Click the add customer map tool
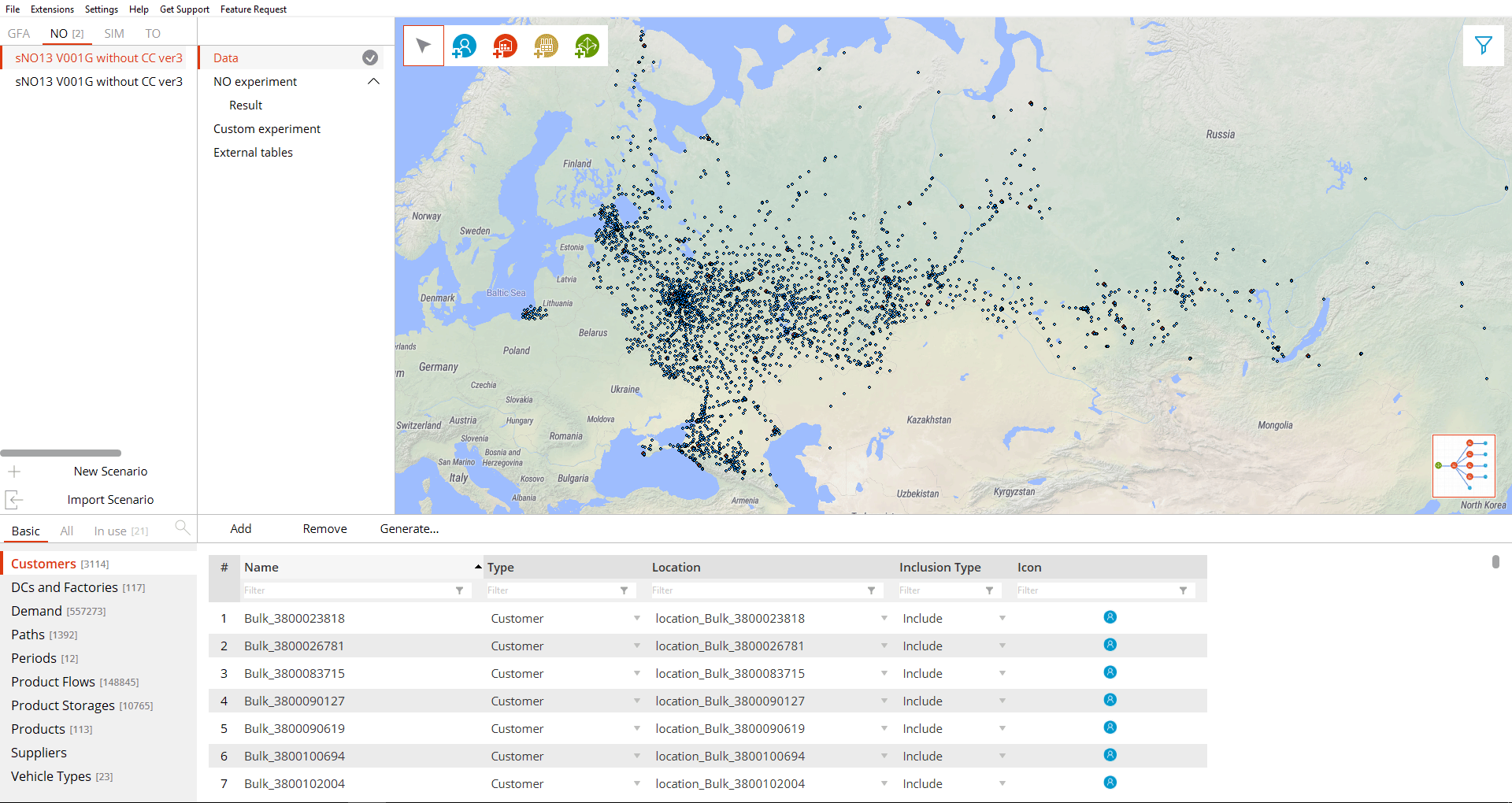Screen dimensions: 1512x803 click(x=464, y=46)
